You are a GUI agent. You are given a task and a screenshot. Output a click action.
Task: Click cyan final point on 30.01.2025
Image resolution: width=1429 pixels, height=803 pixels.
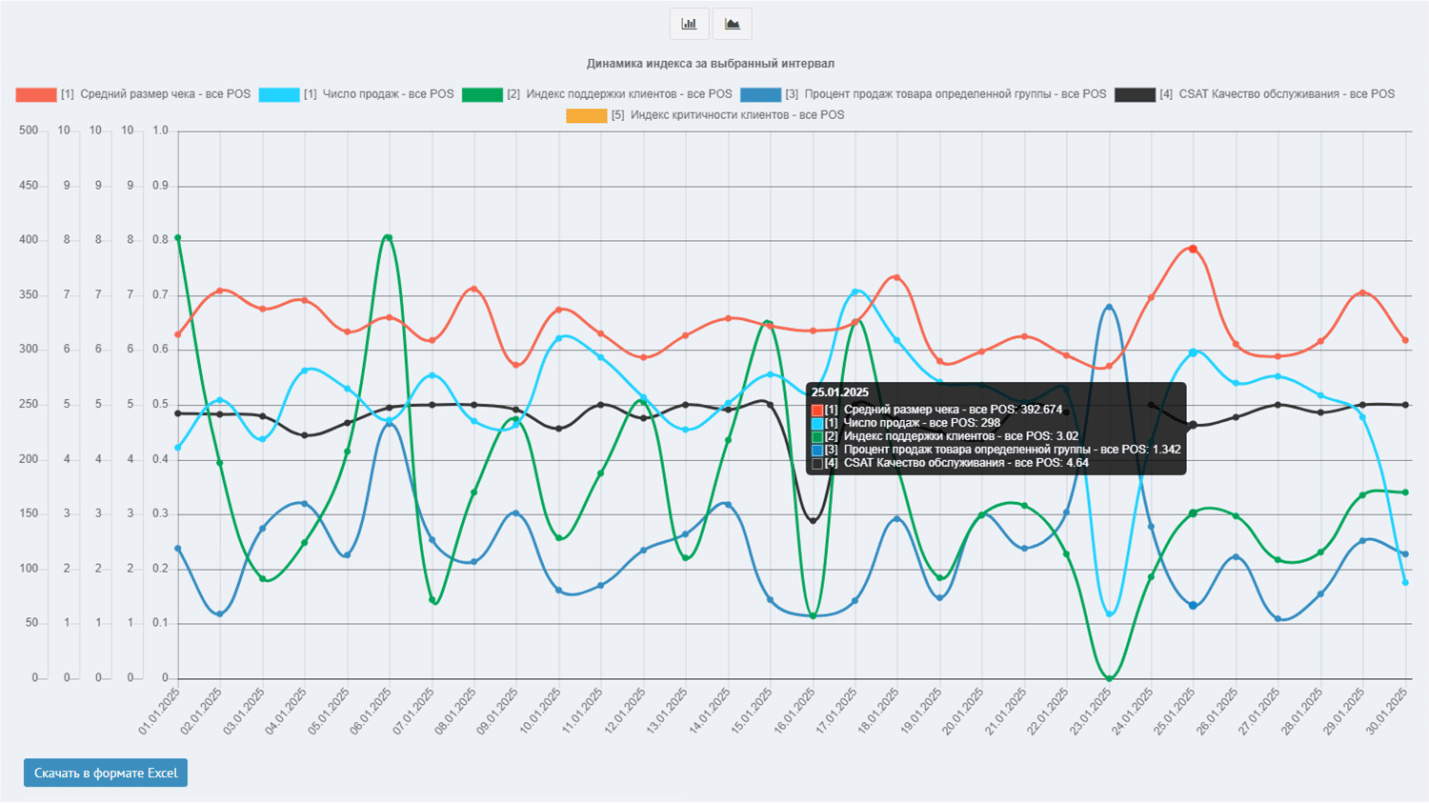1405,582
